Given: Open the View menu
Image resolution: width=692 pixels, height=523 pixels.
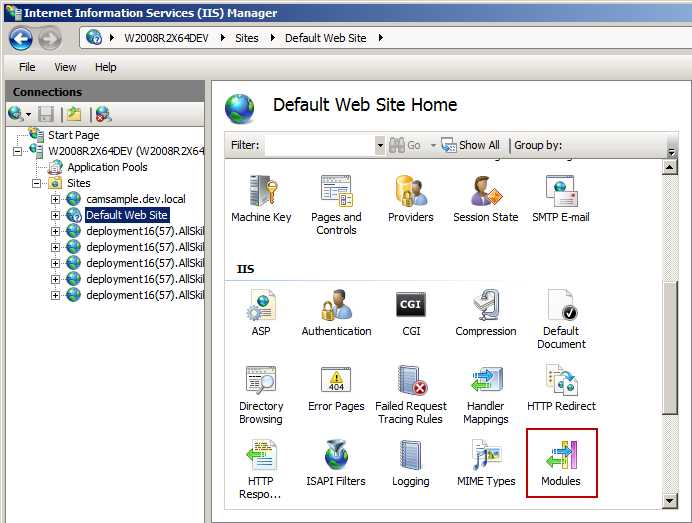Looking at the screenshot, I should click(x=65, y=67).
